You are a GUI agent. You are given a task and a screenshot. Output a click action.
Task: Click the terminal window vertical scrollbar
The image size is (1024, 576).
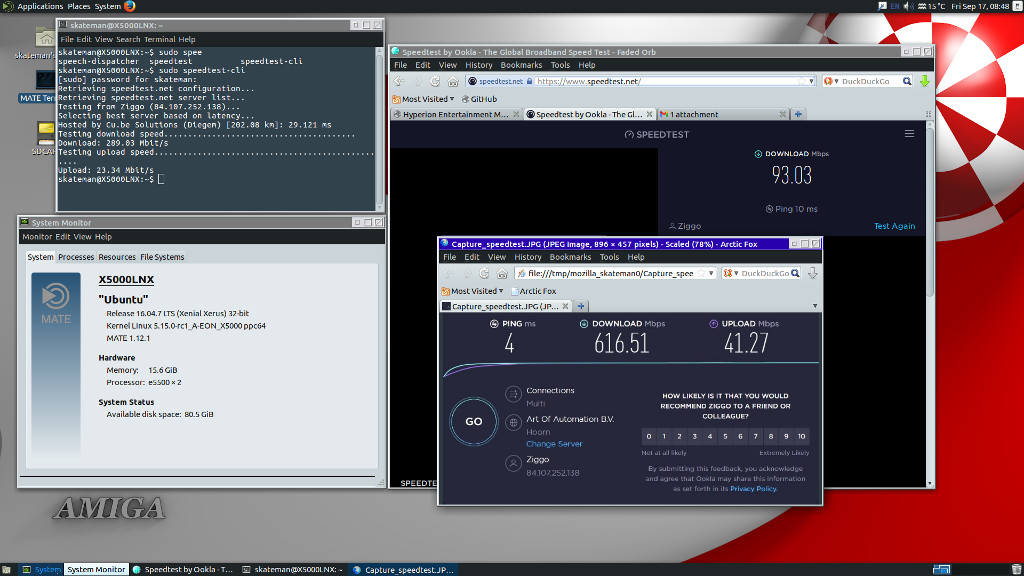(x=379, y=129)
